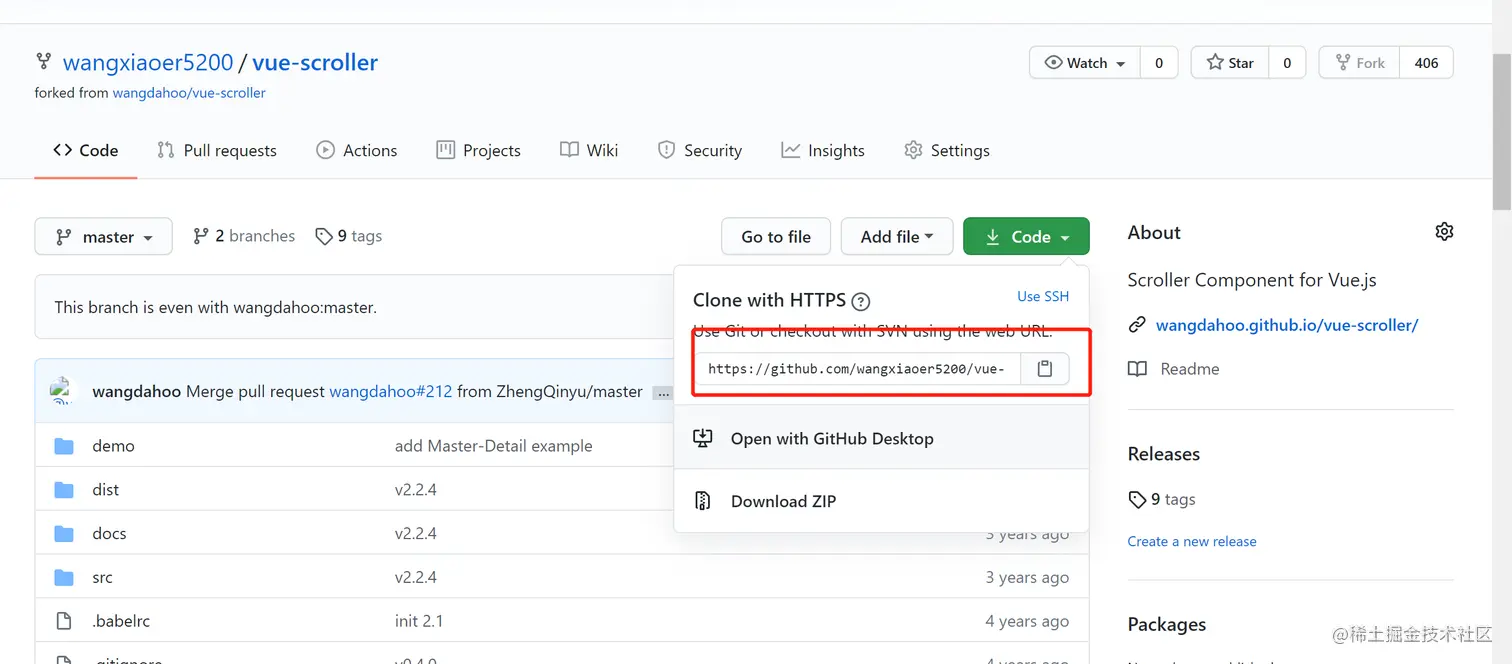Open the Actions tab
The height and width of the screenshot is (664, 1512).
357,151
